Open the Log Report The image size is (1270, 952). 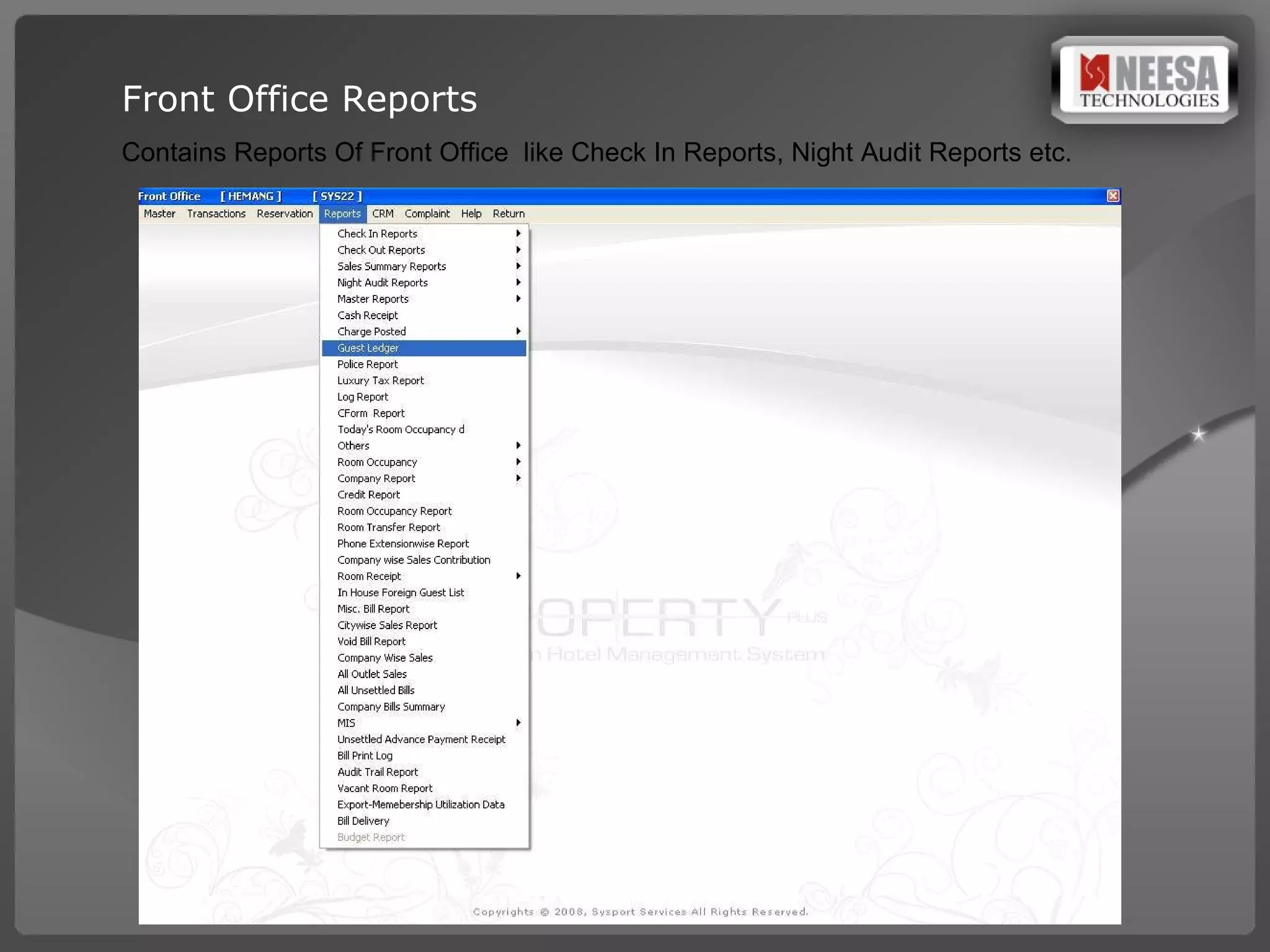424,397
